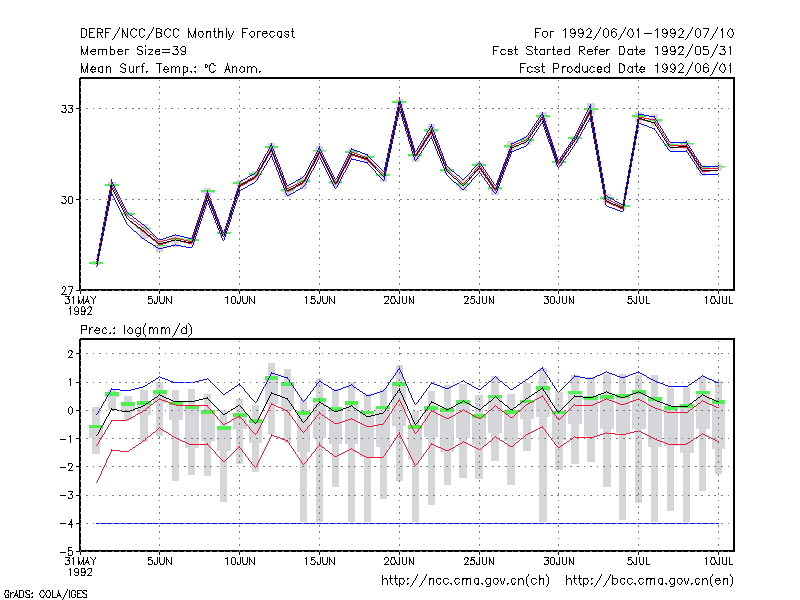The width and height of the screenshot is (800, 600).
Task: Select the Member Size=39 label
Action: tap(133, 51)
